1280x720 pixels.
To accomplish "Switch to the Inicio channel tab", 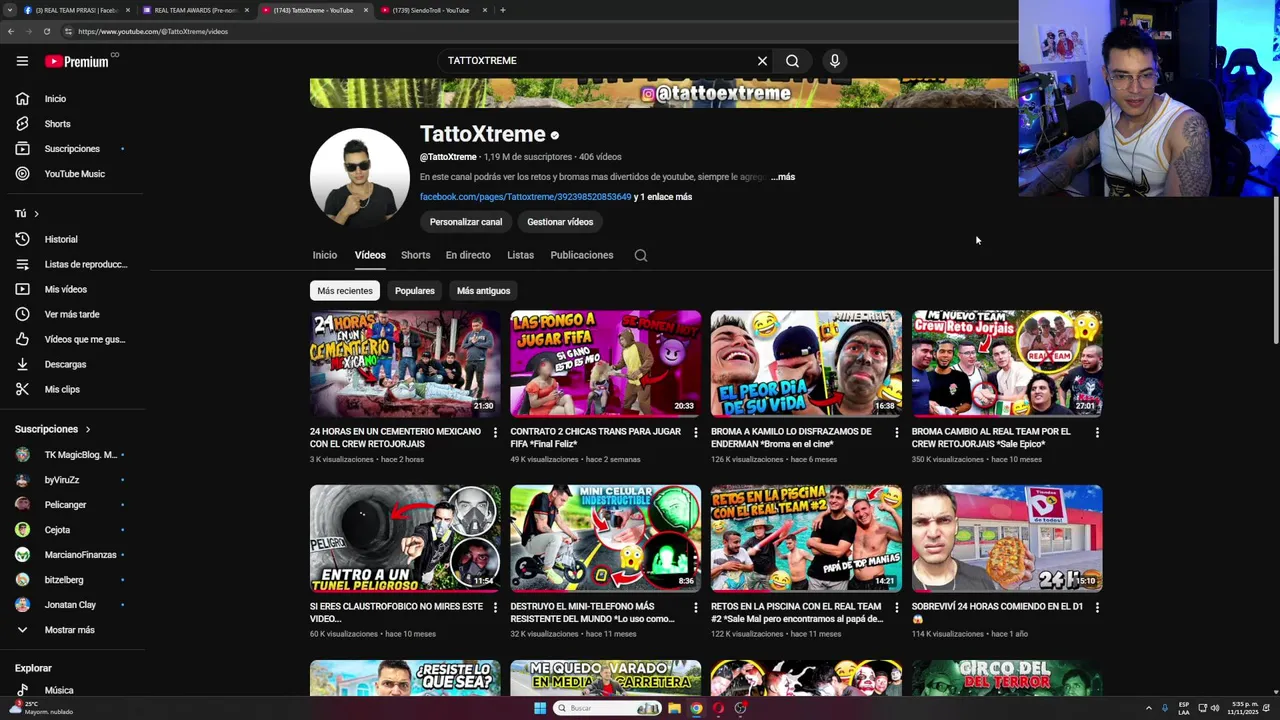I will click(x=325, y=255).
